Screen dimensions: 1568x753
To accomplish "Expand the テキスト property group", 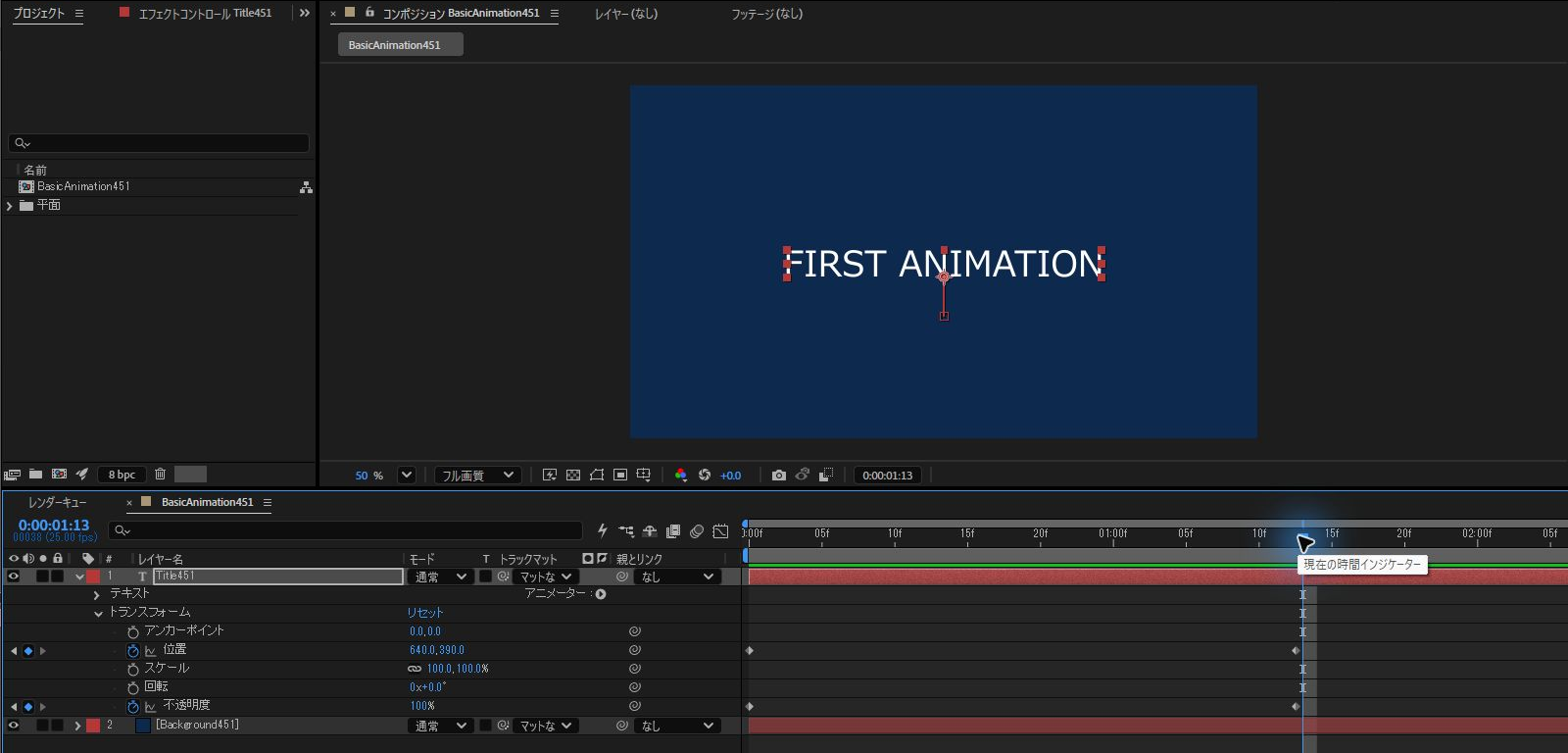I will (96, 595).
